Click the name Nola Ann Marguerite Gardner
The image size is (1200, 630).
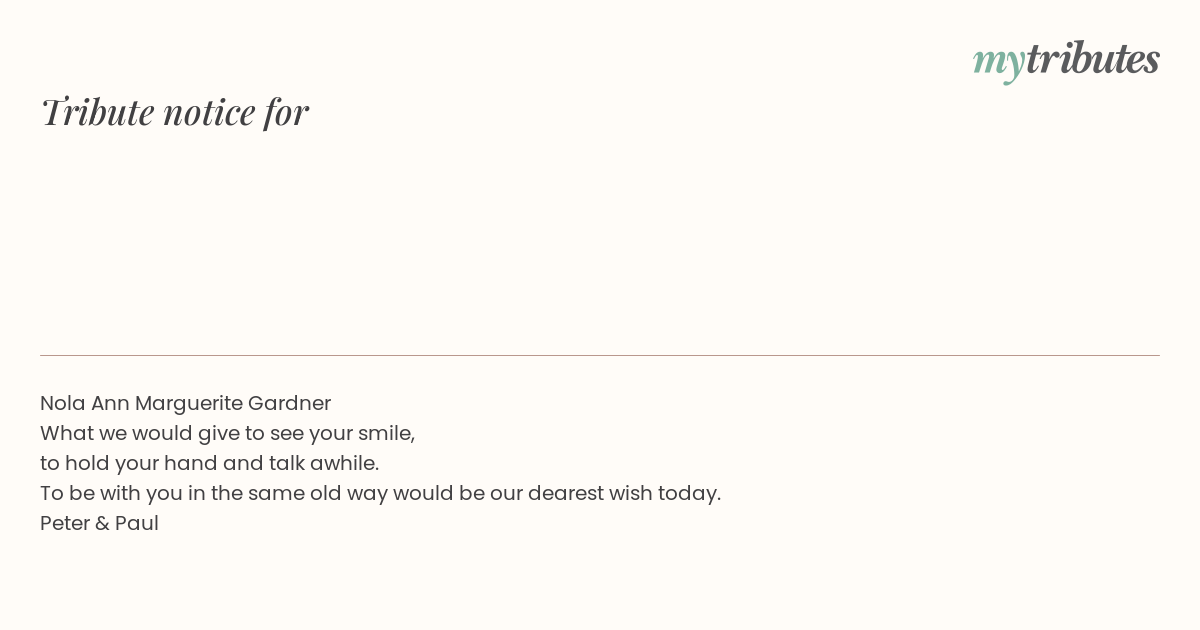tap(185, 403)
